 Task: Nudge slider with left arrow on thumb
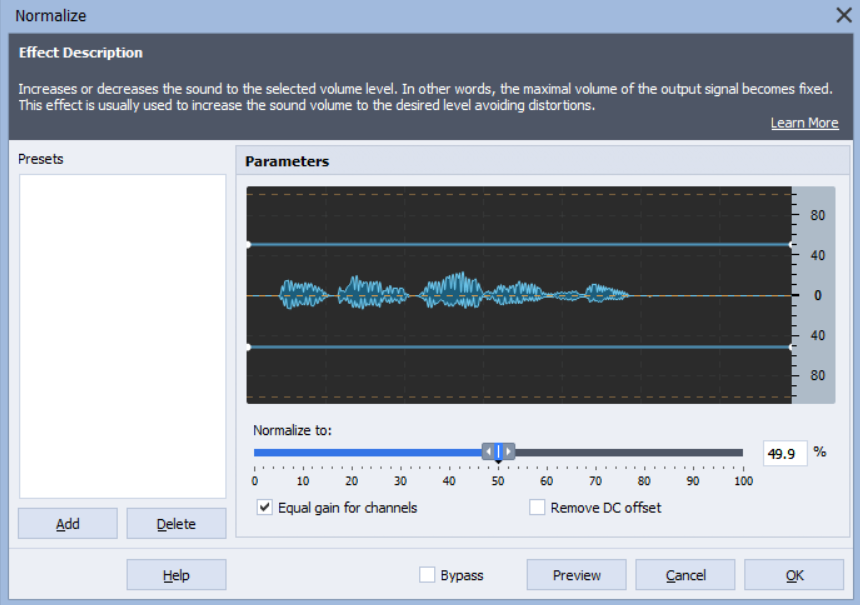pos(488,451)
